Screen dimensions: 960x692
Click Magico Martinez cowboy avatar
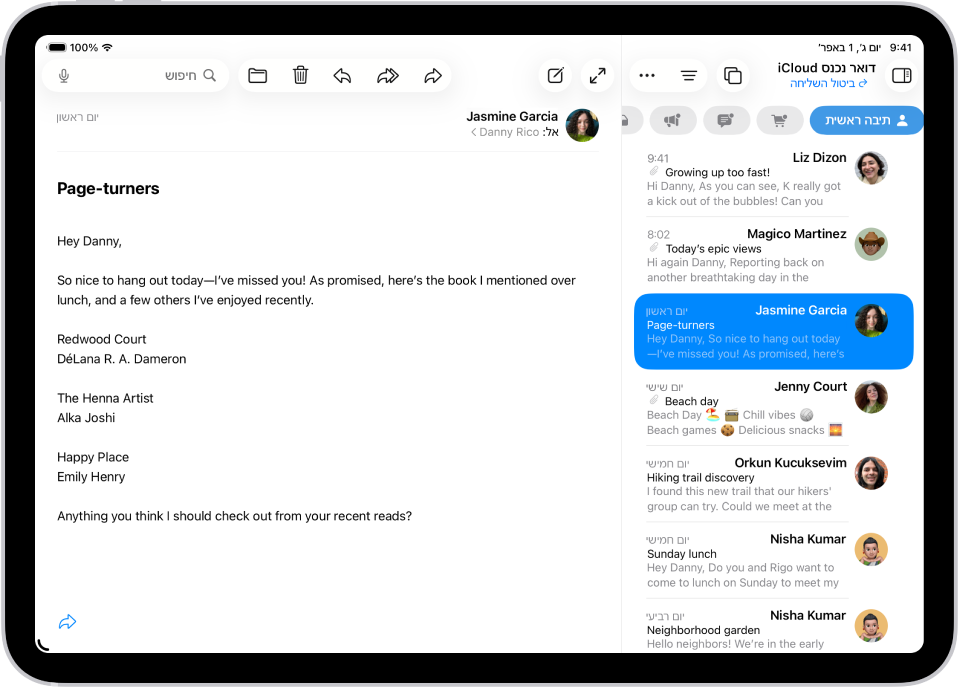[x=871, y=244]
